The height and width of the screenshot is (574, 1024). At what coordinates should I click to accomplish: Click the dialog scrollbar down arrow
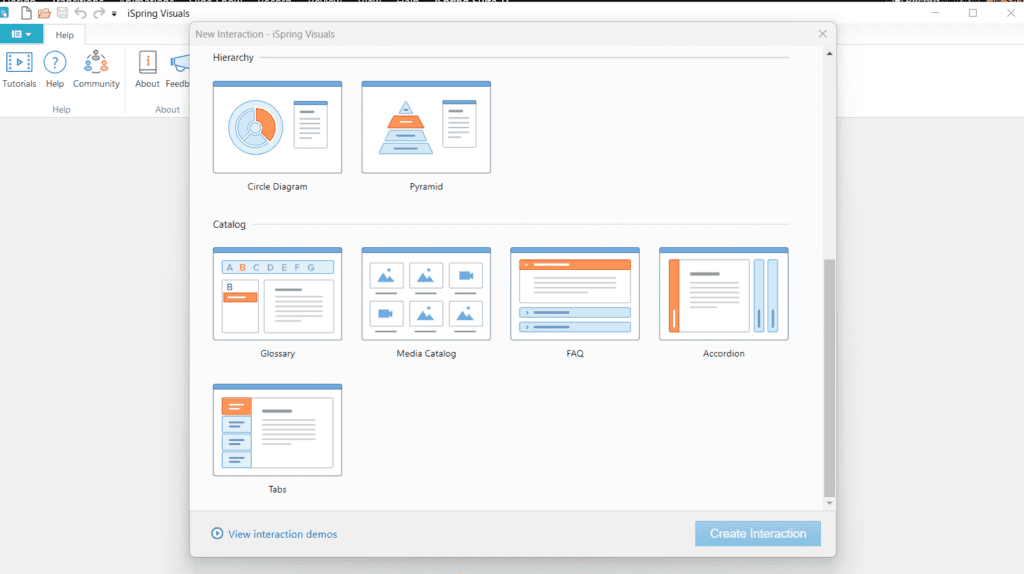pyautogui.click(x=829, y=503)
